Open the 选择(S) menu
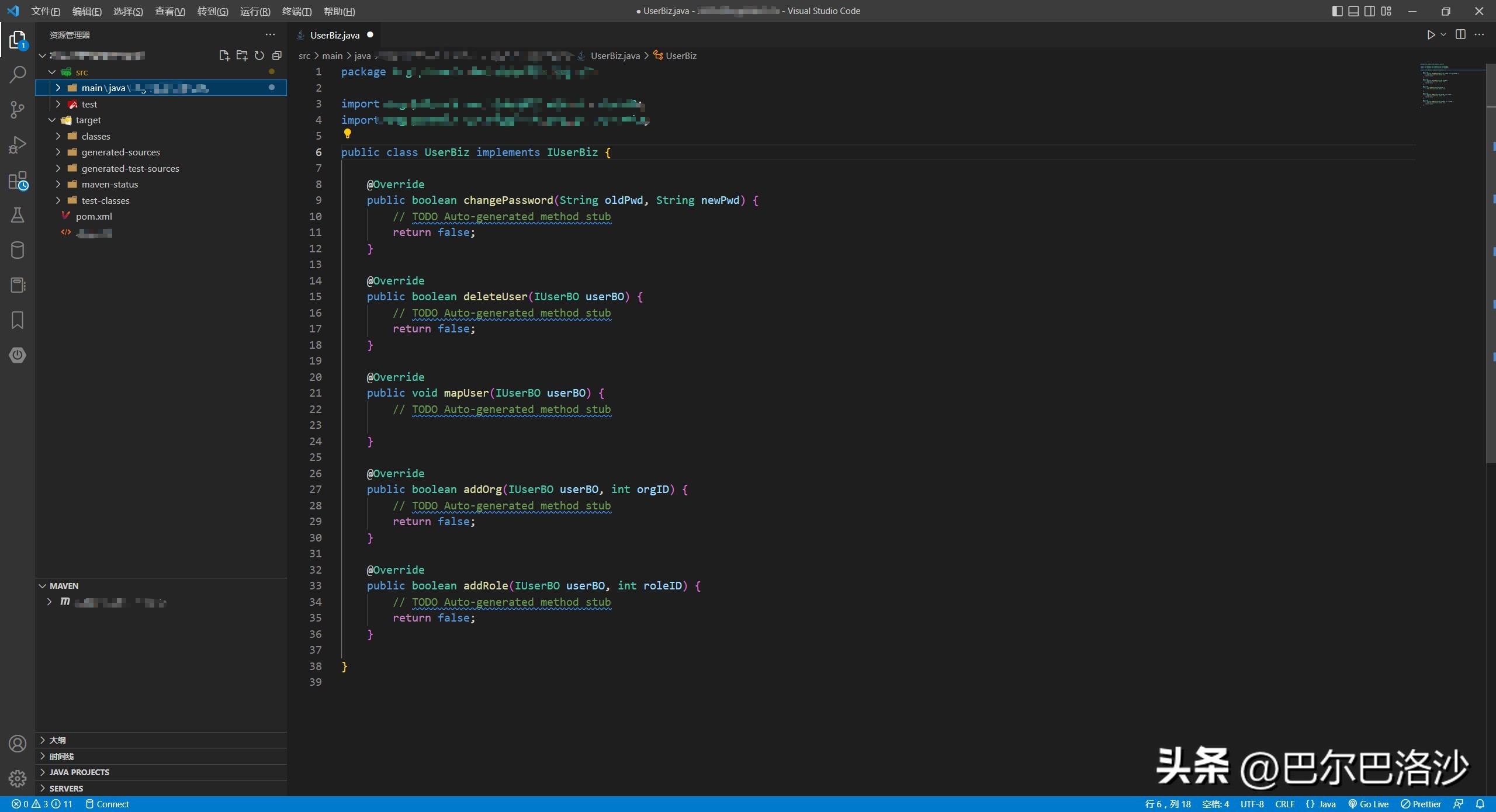The width and height of the screenshot is (1496, 812). 128,11
